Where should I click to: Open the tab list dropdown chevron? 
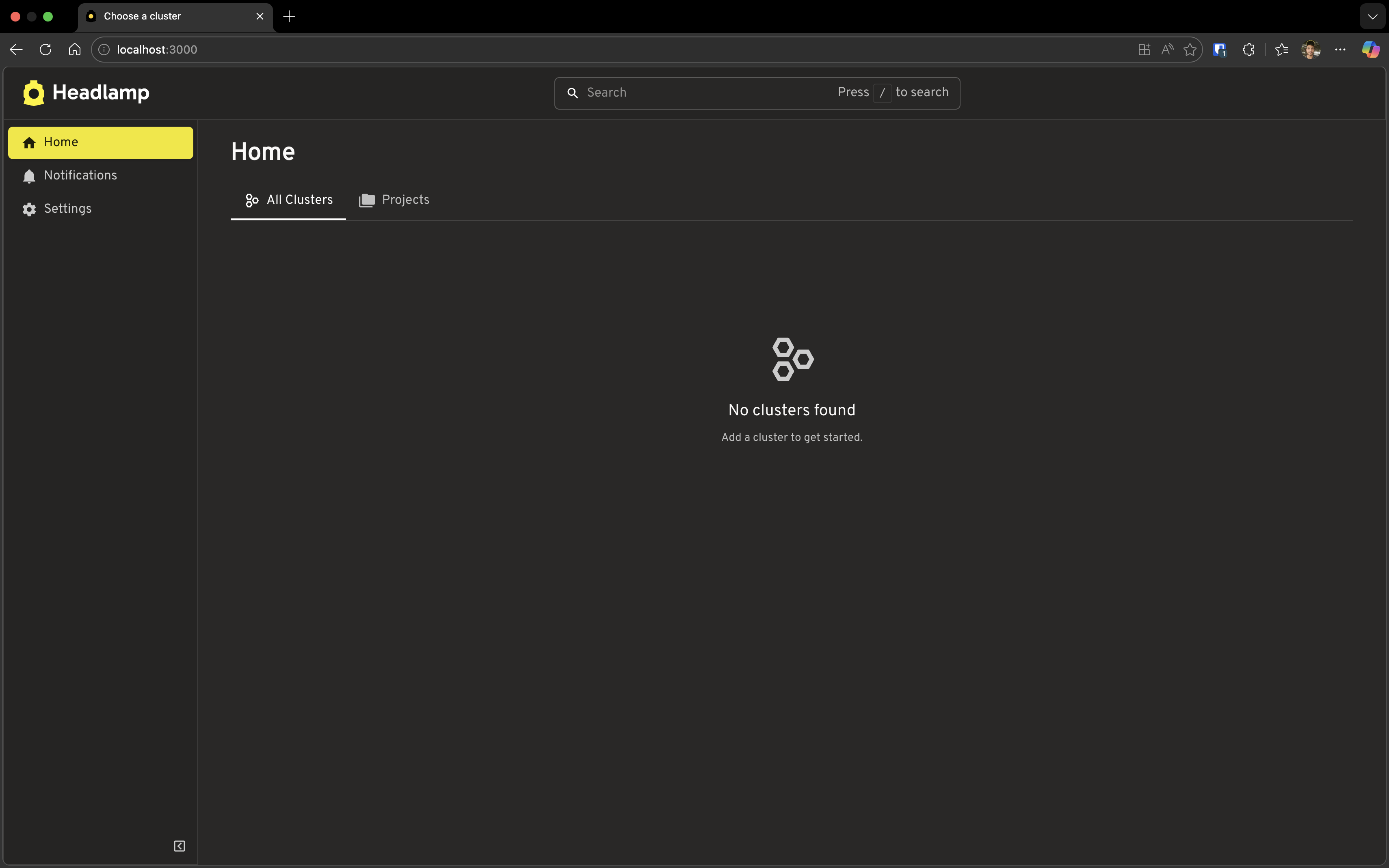click(x=1372, y=16)
